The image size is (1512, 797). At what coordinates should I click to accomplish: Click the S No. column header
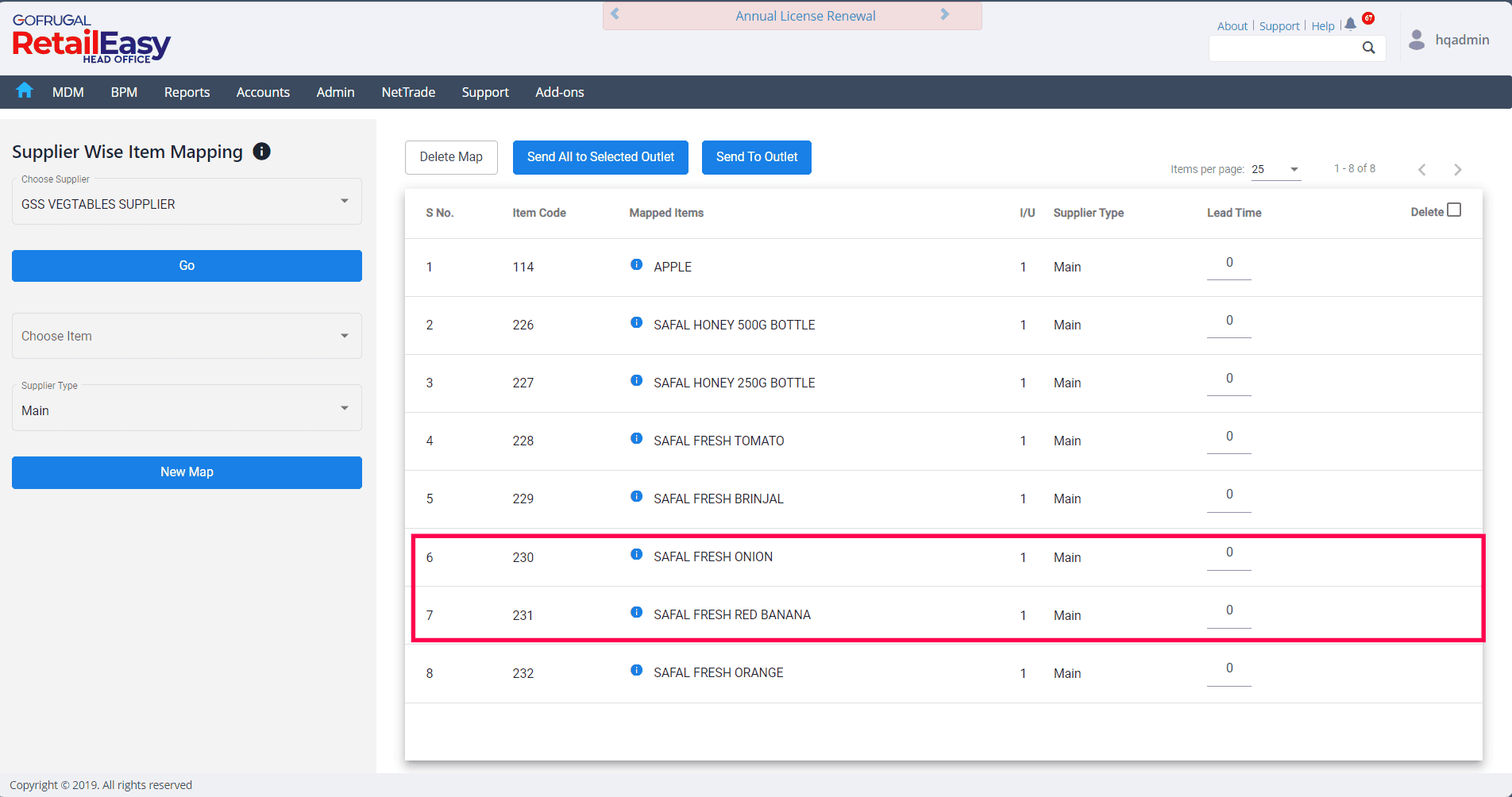tap(440, 213)
